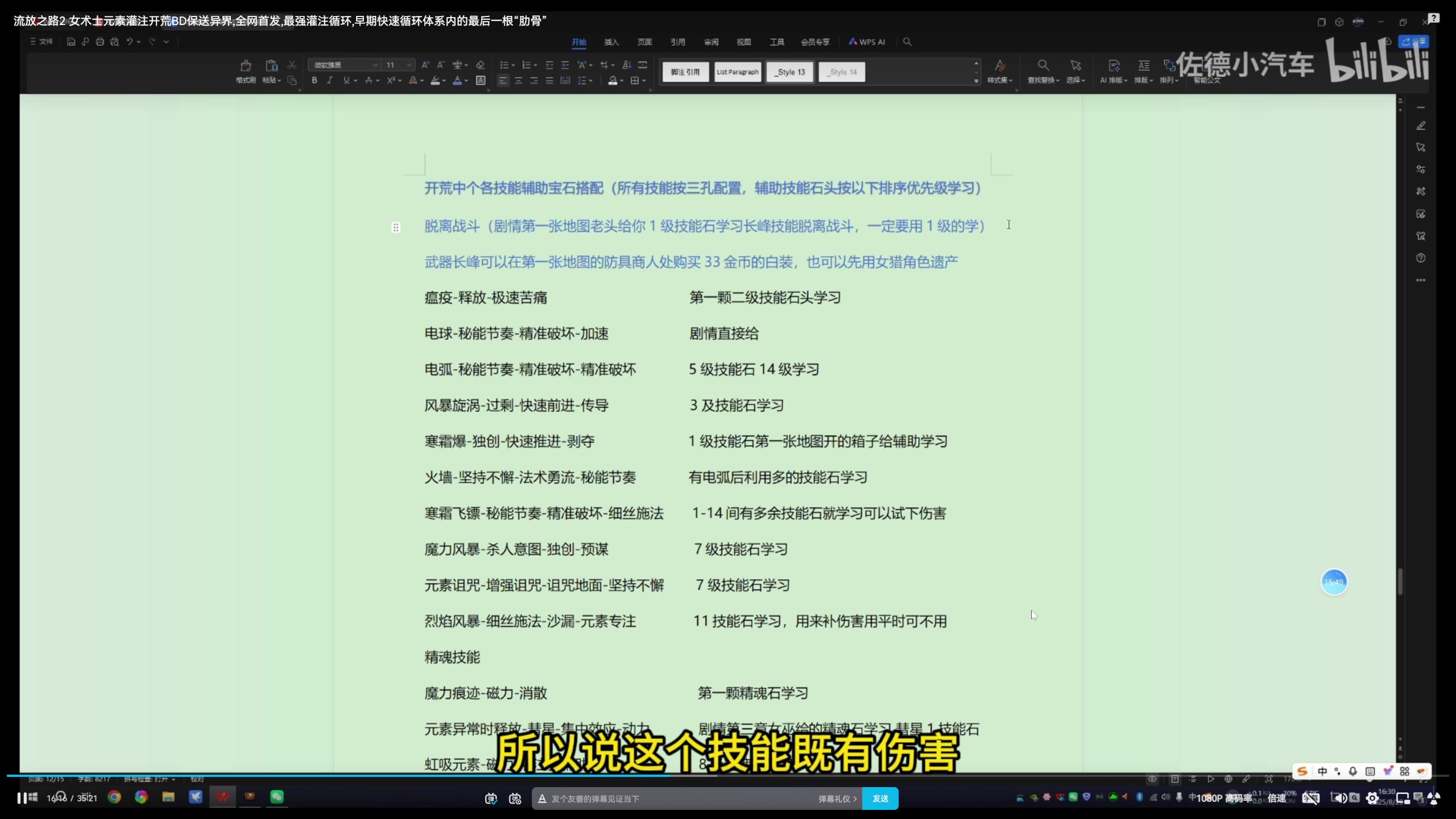Switch to the 插入 Insert tab

coord(611,42)
